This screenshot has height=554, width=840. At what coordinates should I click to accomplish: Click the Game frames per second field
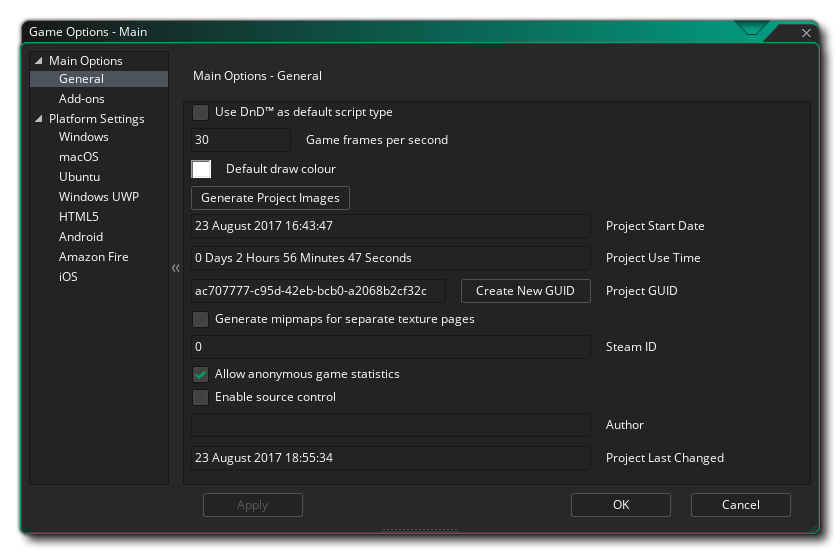(240, 140)
